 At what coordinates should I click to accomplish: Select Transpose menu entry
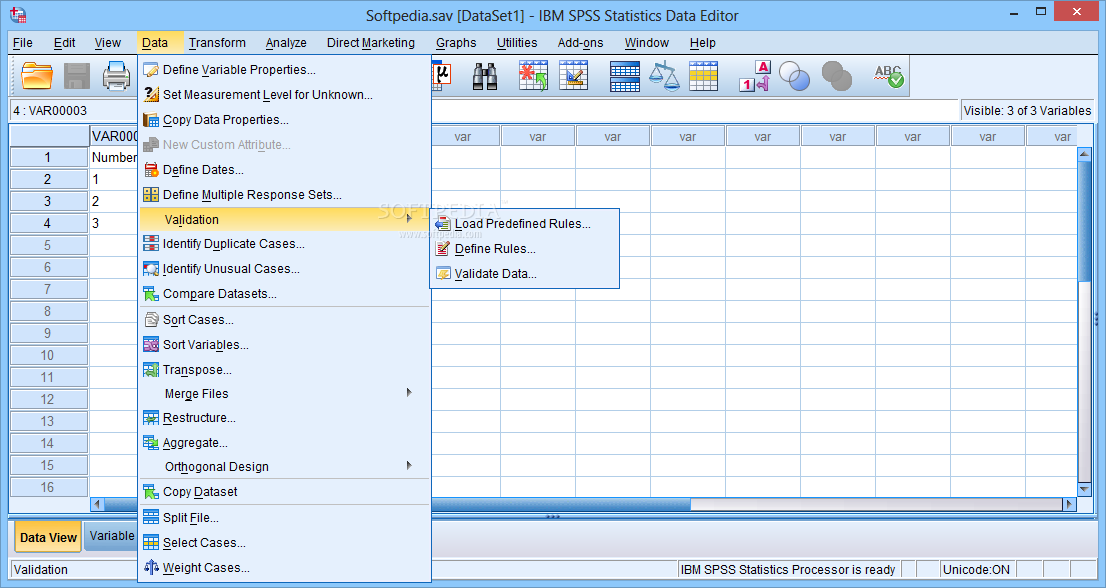pyautogui.click(x=285, y=370)
